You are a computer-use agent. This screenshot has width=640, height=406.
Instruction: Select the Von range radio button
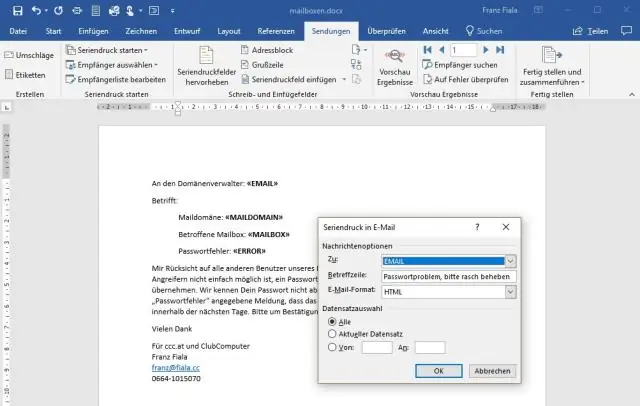[x=332, y=347]
